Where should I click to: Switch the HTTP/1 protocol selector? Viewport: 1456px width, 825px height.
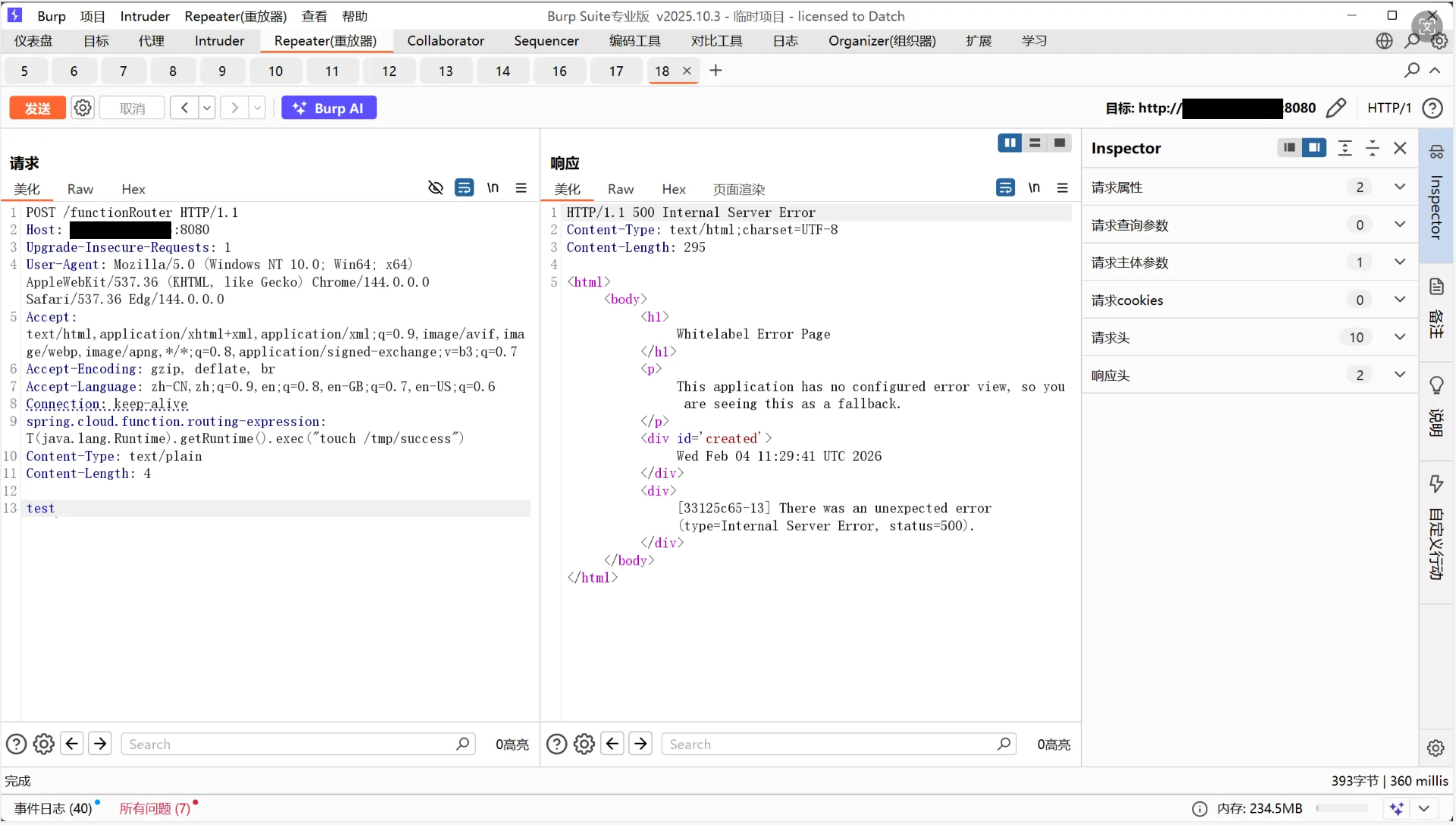pyautogui.click(x=1389, y=108)
